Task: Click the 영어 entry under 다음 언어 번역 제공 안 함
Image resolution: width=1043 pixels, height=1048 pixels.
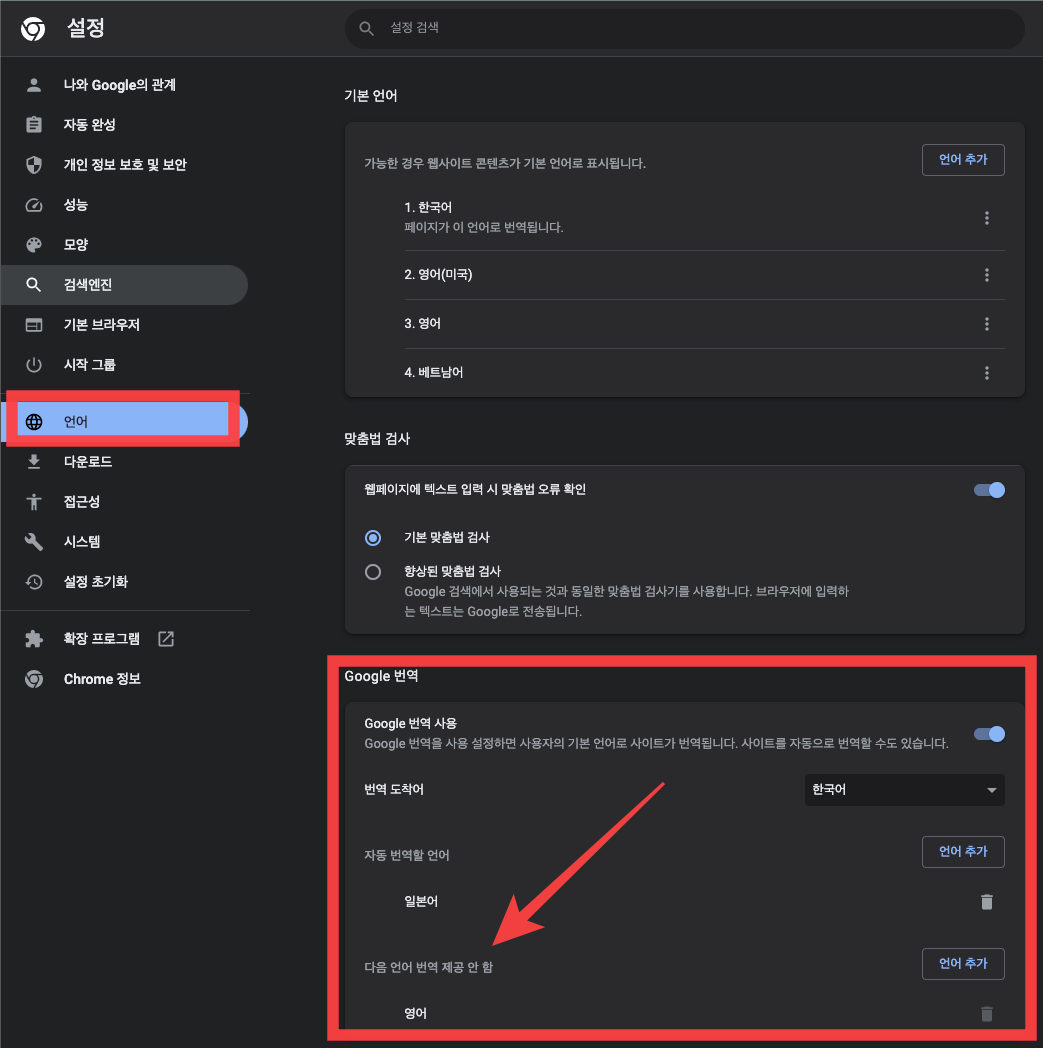Action: pyautogui.click(x=416, y=1014)
